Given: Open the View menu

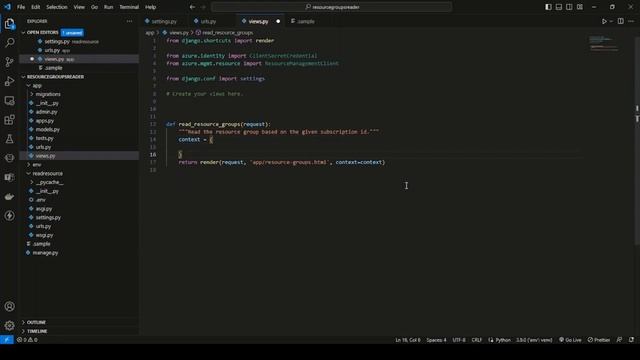Looking at the screenshot, I should coord(79,7).
